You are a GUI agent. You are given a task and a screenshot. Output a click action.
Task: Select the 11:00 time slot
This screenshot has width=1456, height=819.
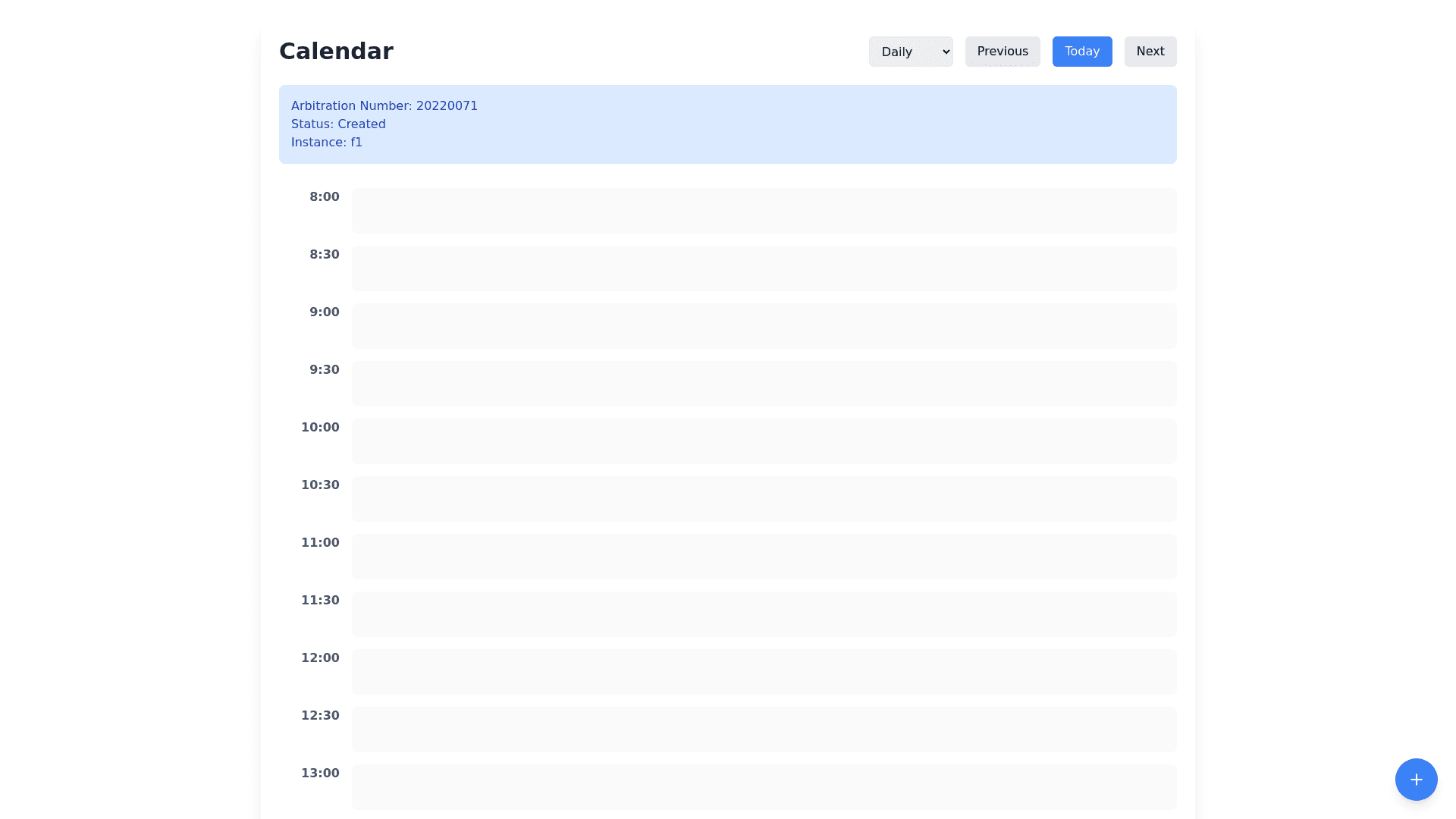click(764, 557)
